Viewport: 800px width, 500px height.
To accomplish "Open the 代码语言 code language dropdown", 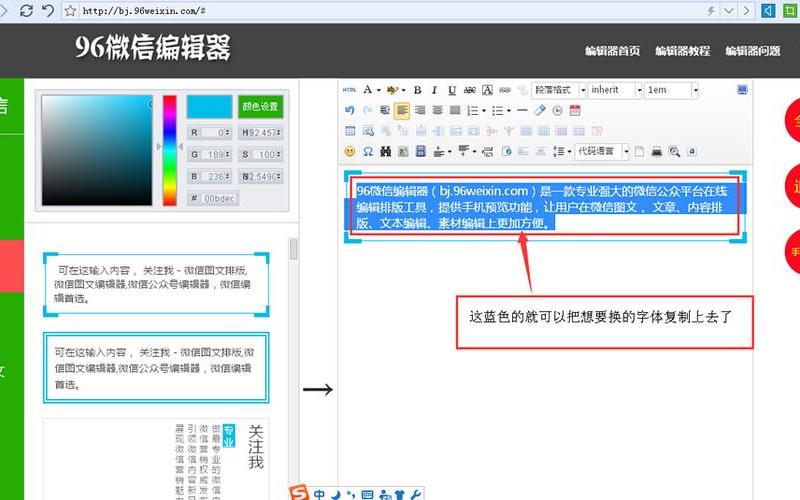I will click(x=602, y=152).
